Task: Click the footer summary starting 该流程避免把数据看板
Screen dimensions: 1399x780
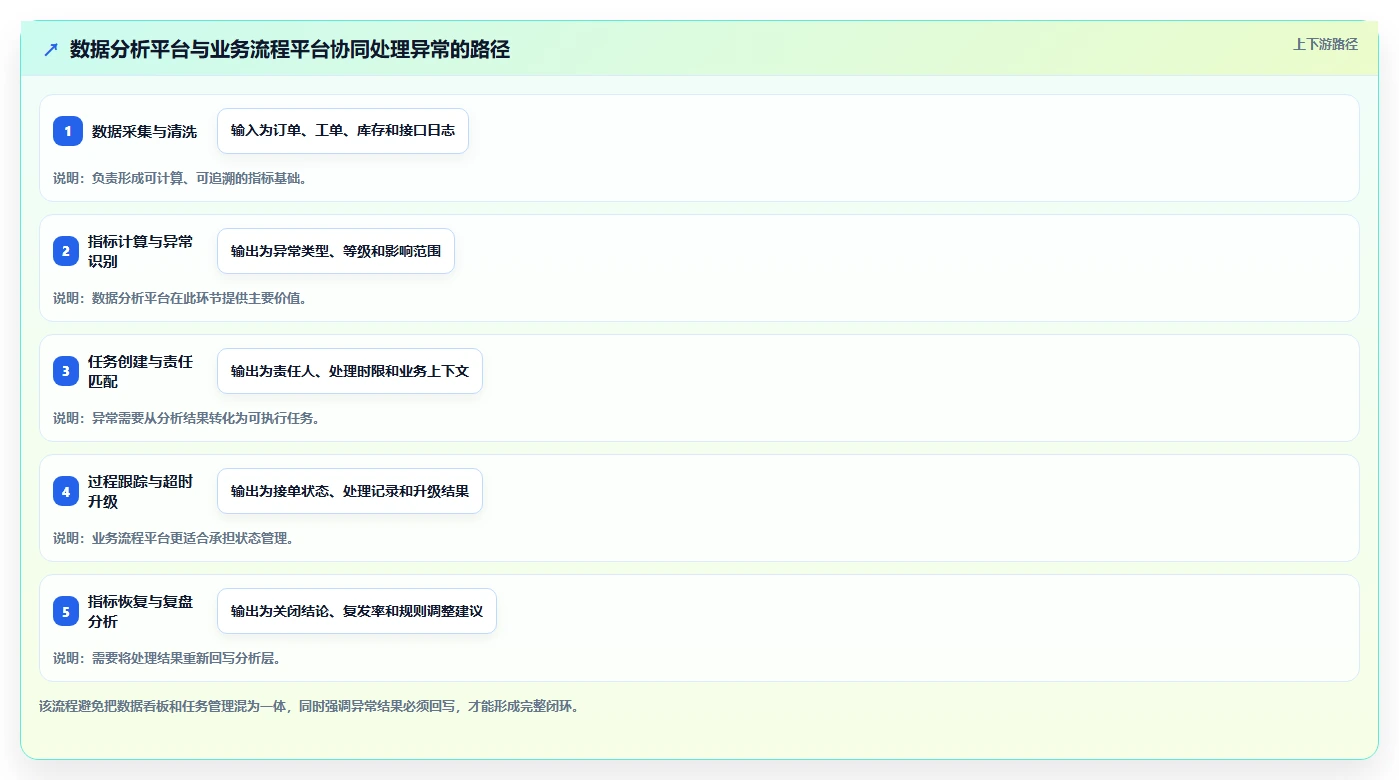Action: (309, 706)
